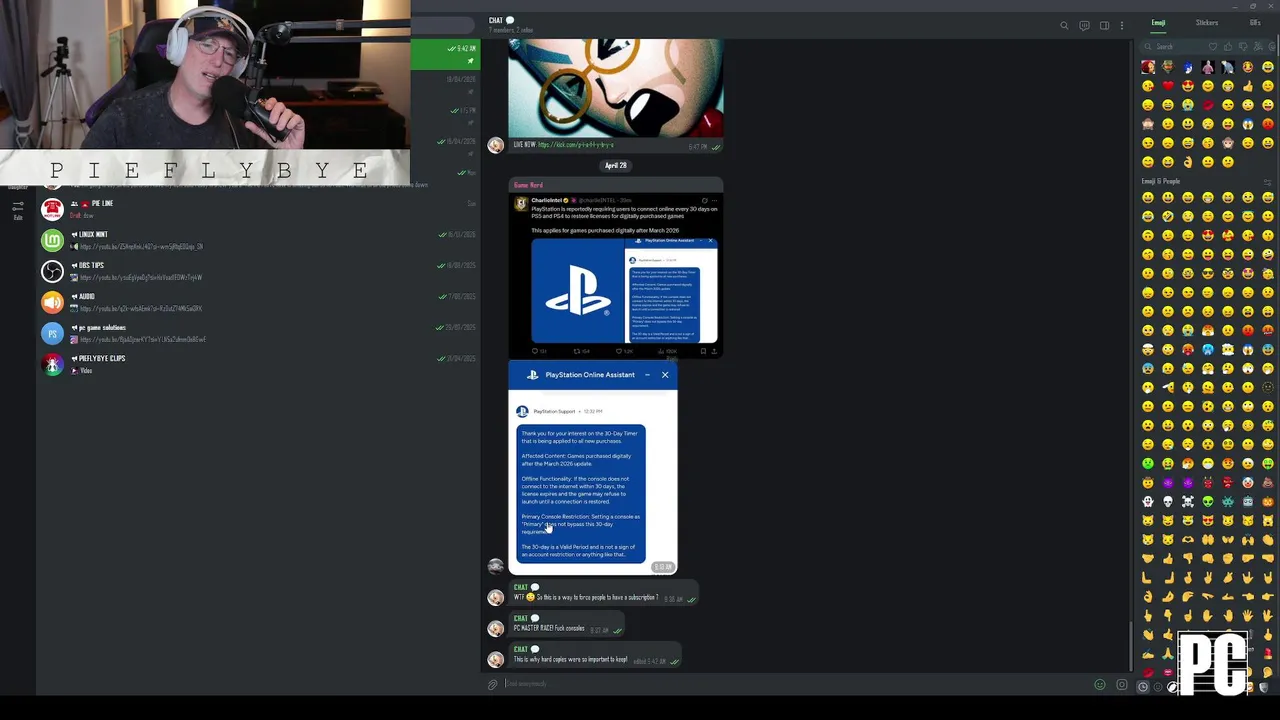
Task: Click the square icon beside emoji button
Action: click(1121, 684)
